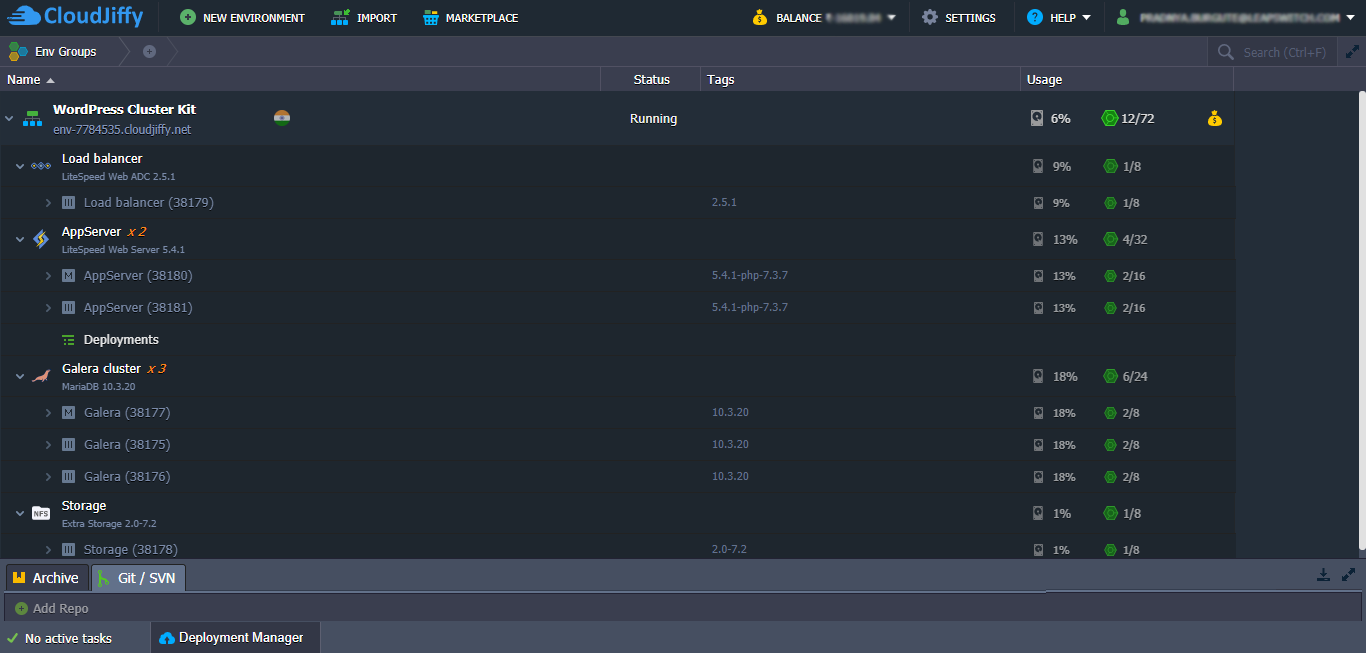
Task: Click the LiteSpeed AppServer layer icon
Action: (x=41, y=239)
